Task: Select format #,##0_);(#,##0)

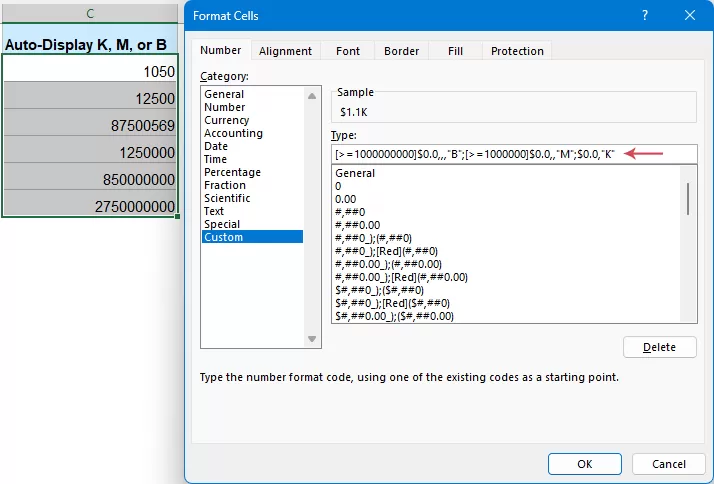Action: pyautogui.click(x=506, y=238)
